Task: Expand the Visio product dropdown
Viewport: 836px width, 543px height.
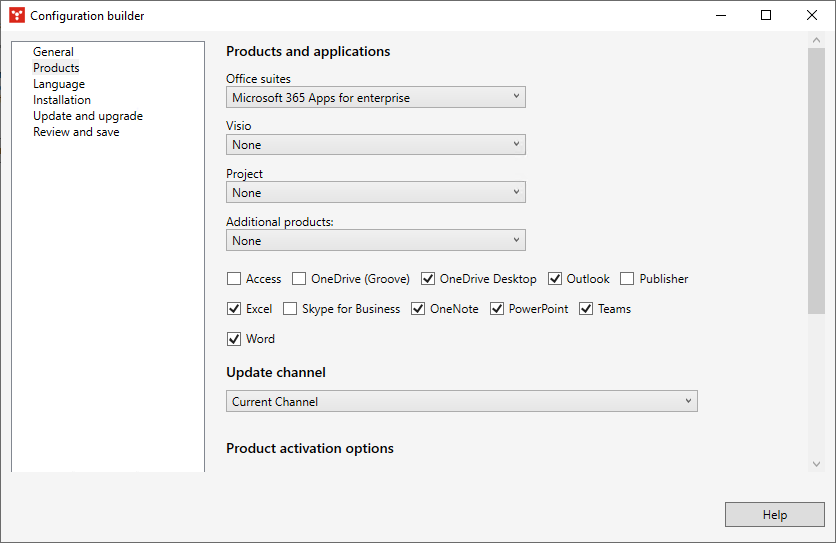Action: 375,145
